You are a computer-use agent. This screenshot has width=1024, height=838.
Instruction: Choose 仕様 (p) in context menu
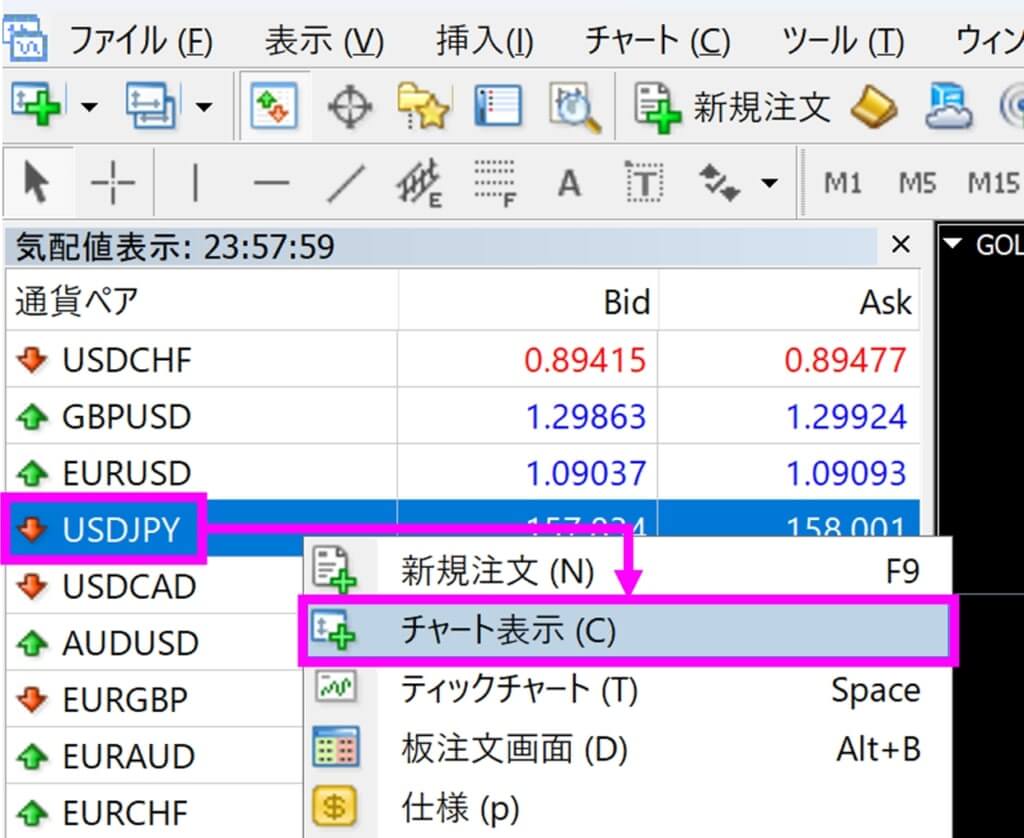coord(627,807)
